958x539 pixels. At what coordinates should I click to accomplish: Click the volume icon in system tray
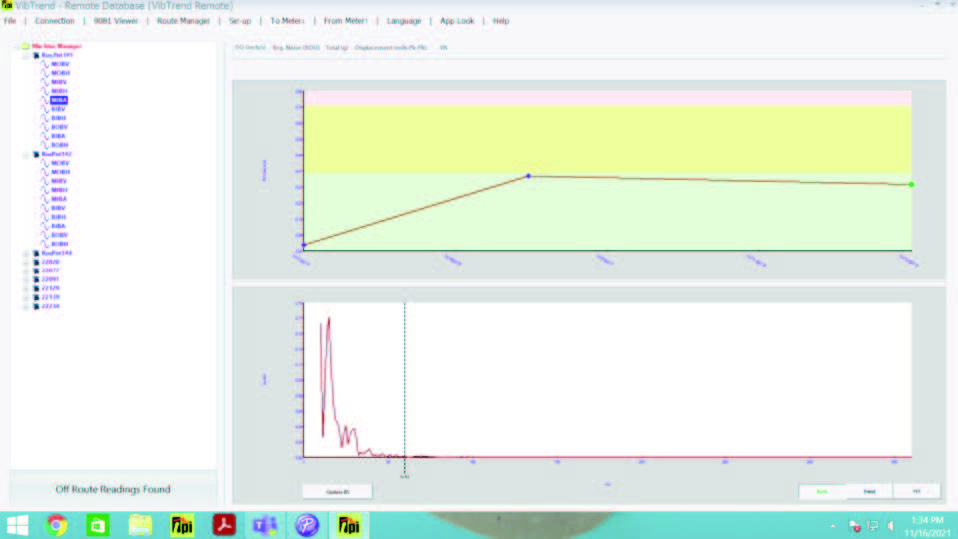click(x=890, y=525)
